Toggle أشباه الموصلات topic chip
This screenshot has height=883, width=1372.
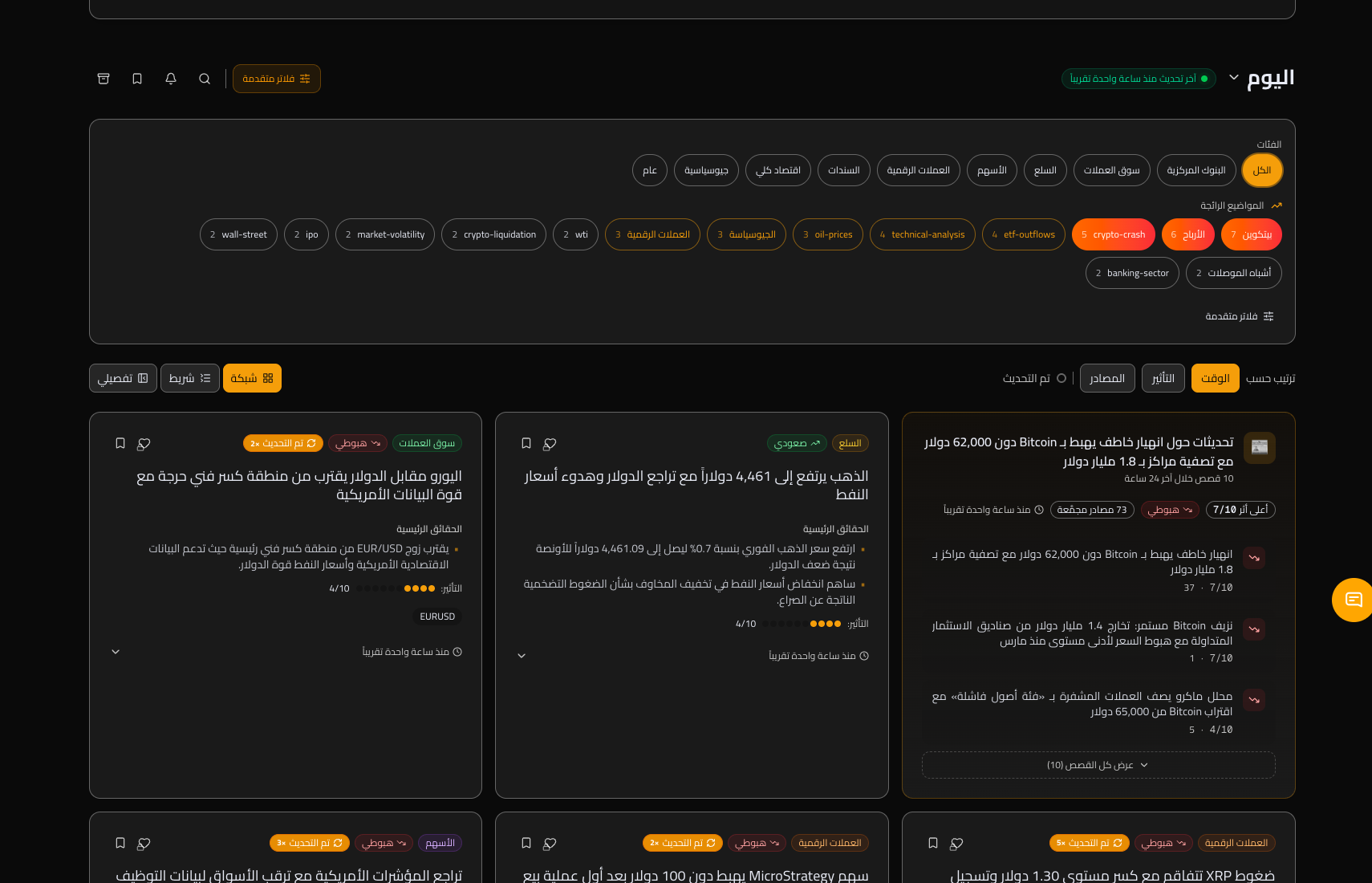pos(1234,273)
